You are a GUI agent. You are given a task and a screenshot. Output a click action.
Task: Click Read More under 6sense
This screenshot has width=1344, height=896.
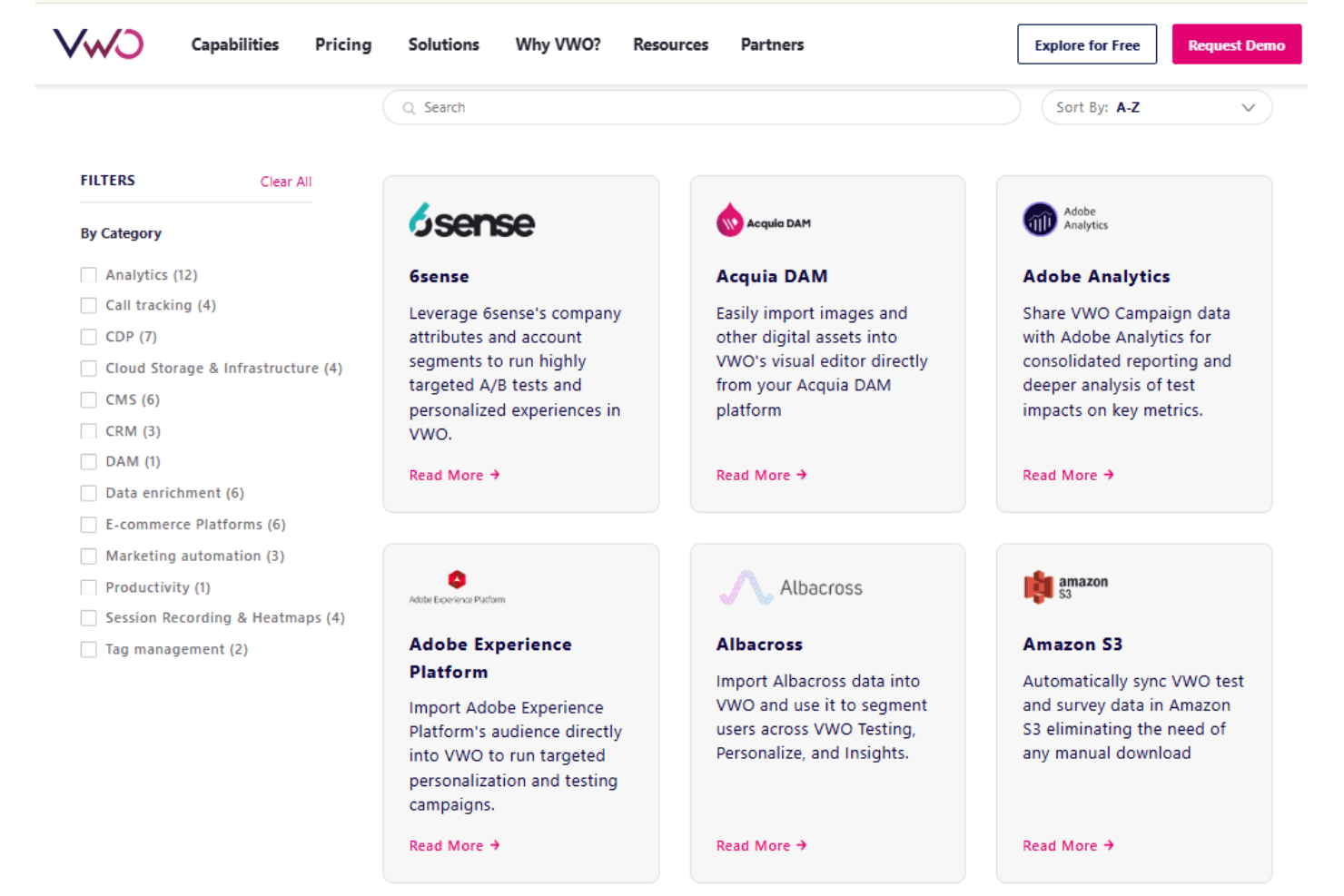pos(454,475)
